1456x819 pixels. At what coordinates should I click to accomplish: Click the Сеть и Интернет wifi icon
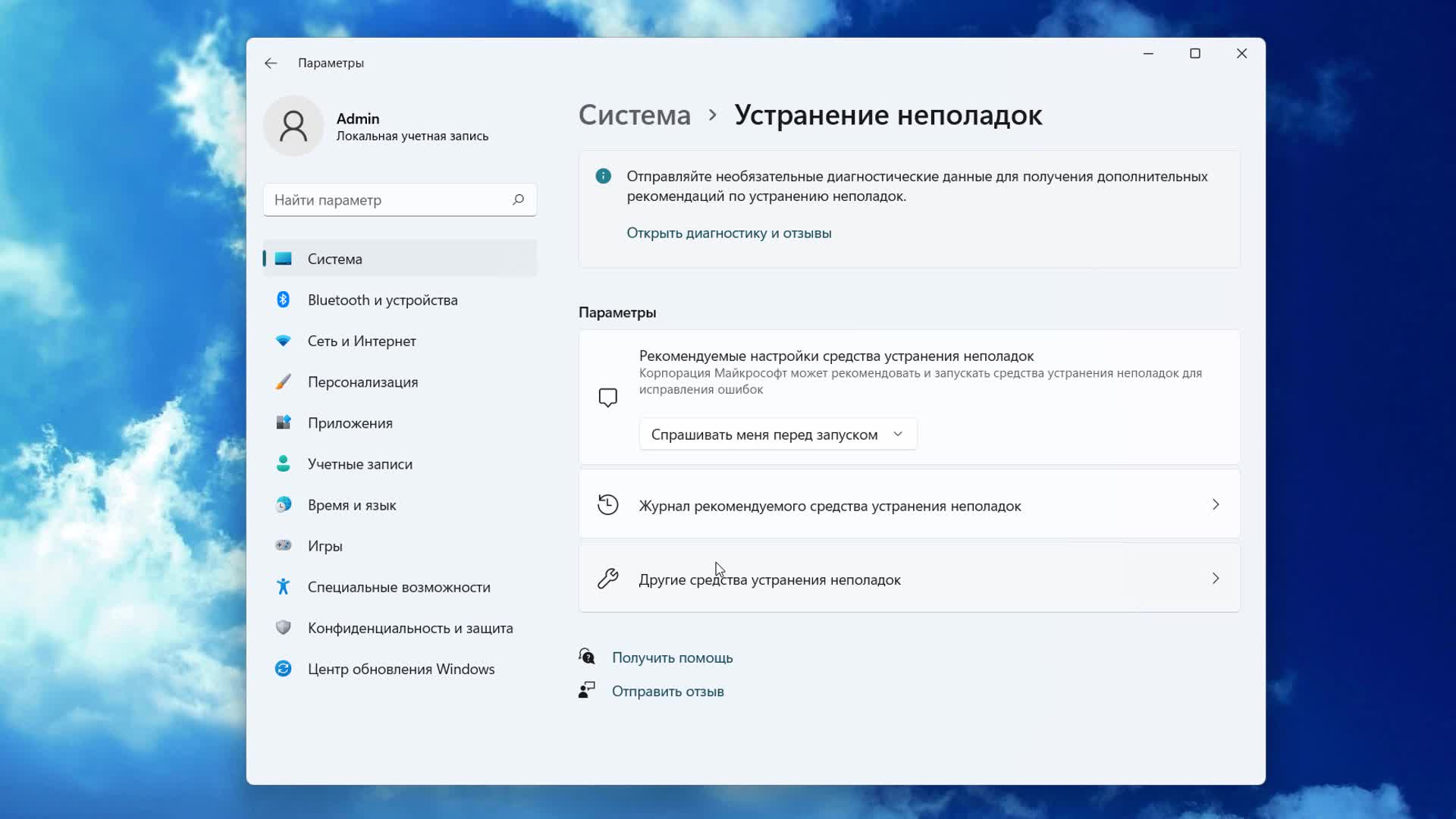(x=283, y=340)
